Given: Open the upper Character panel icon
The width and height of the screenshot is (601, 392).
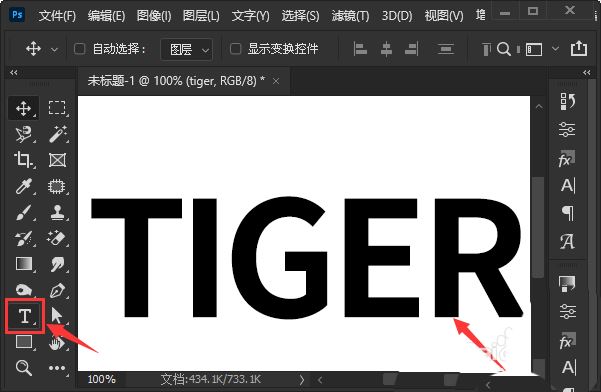Looking at the screenshot, I should point(568,185).
